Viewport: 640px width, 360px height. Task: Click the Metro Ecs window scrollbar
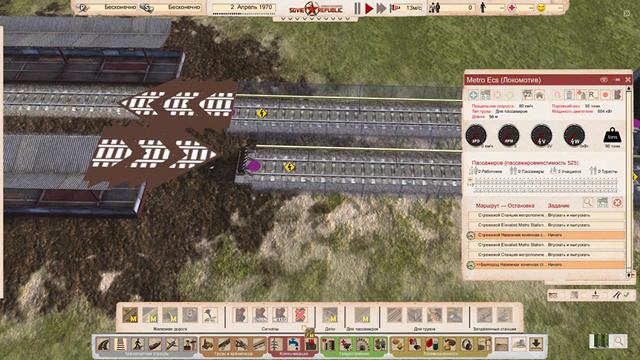click(629, 182)
